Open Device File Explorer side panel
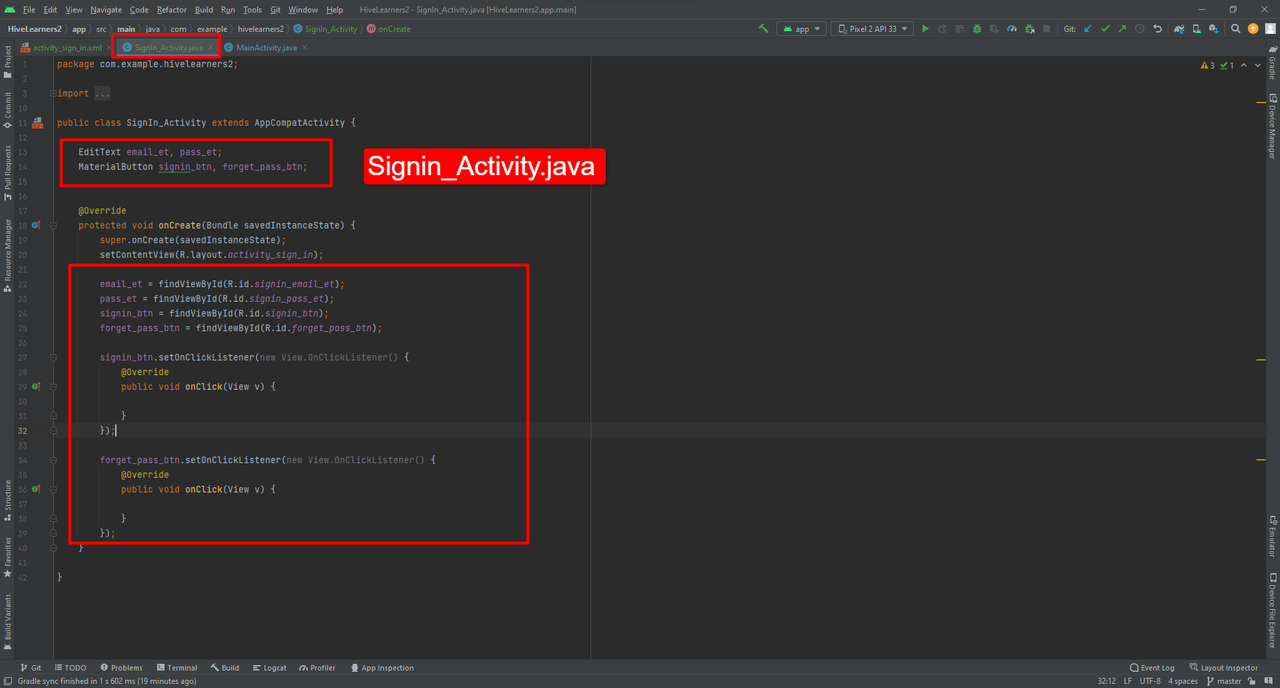The height and width of the screenshot is (688, 1280). 1272,611
